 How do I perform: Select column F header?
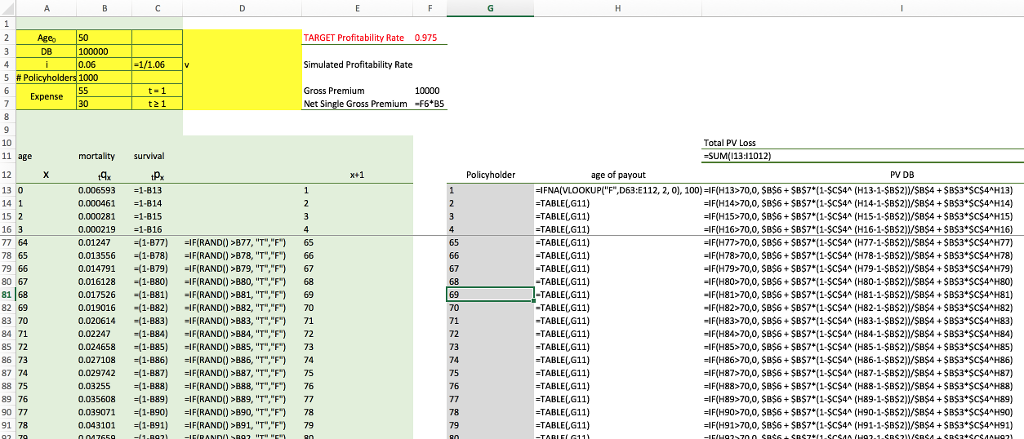pyautogui.click(x=430, y=8)
